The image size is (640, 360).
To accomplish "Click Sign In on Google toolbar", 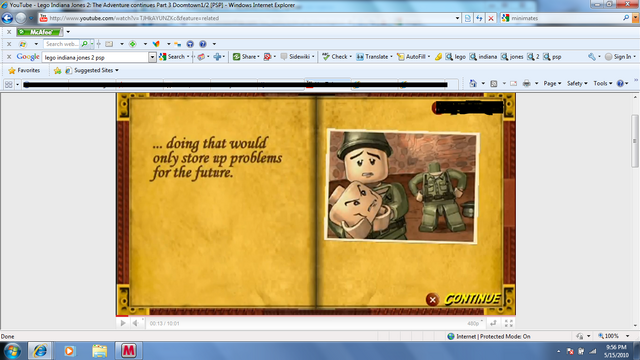I will click(x=618, y=57).
